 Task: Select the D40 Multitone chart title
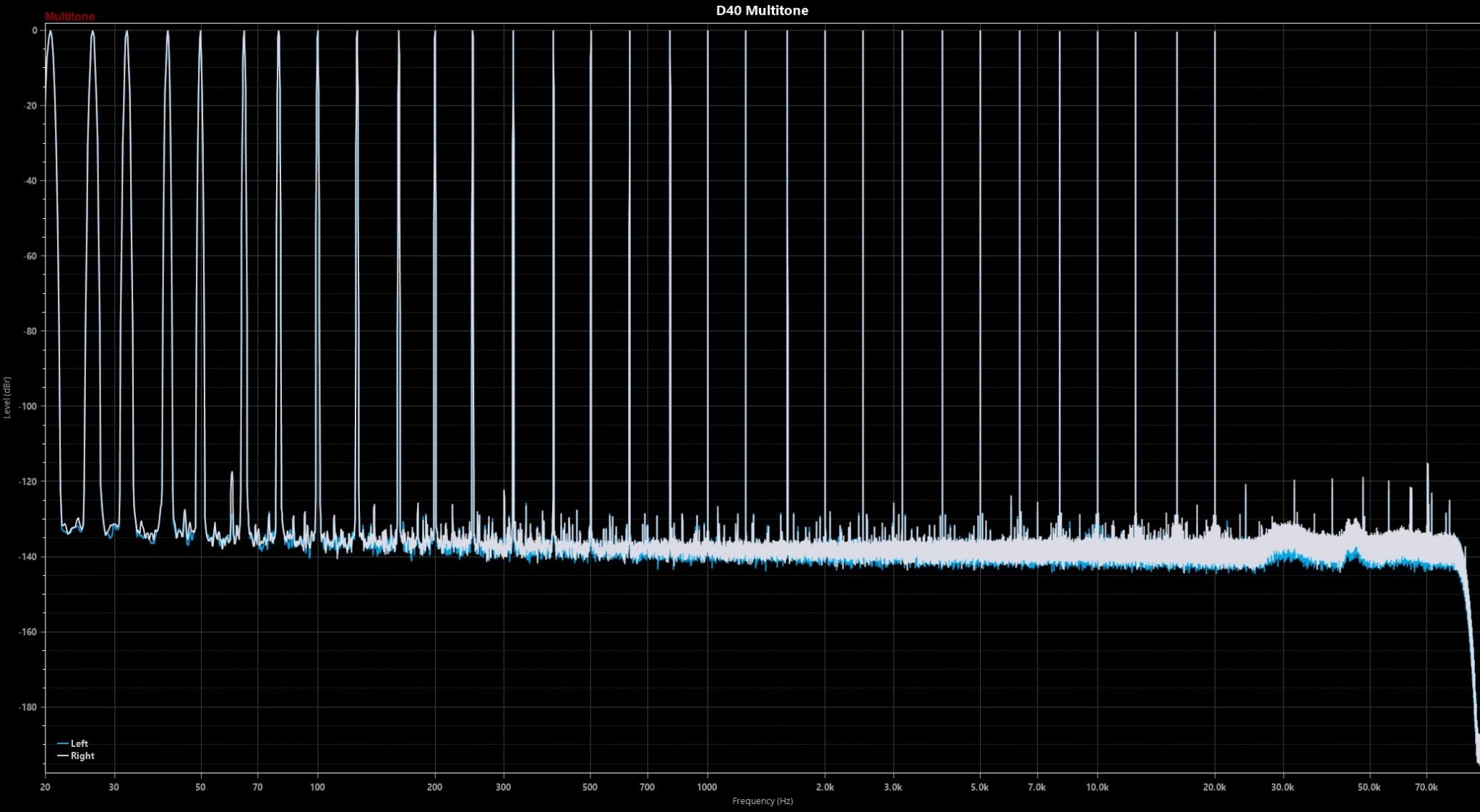(x=762, y=11)
